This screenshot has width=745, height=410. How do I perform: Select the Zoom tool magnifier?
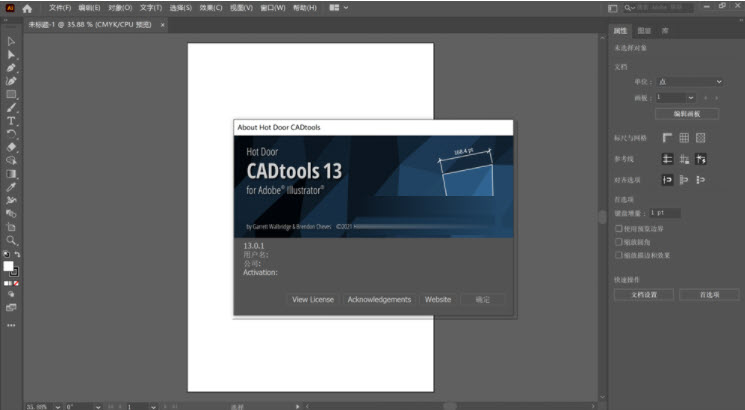[x=11, y=240]
